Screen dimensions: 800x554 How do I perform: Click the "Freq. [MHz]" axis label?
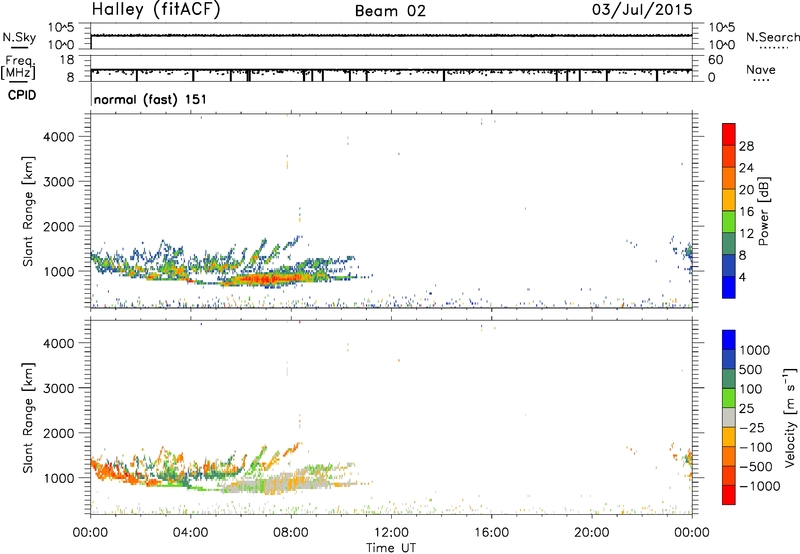(x=18, y=68)
